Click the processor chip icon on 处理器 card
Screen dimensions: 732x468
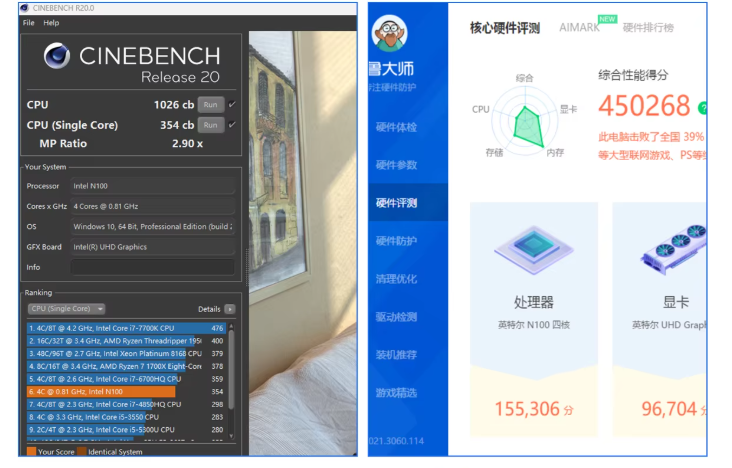tap(534, 250)
